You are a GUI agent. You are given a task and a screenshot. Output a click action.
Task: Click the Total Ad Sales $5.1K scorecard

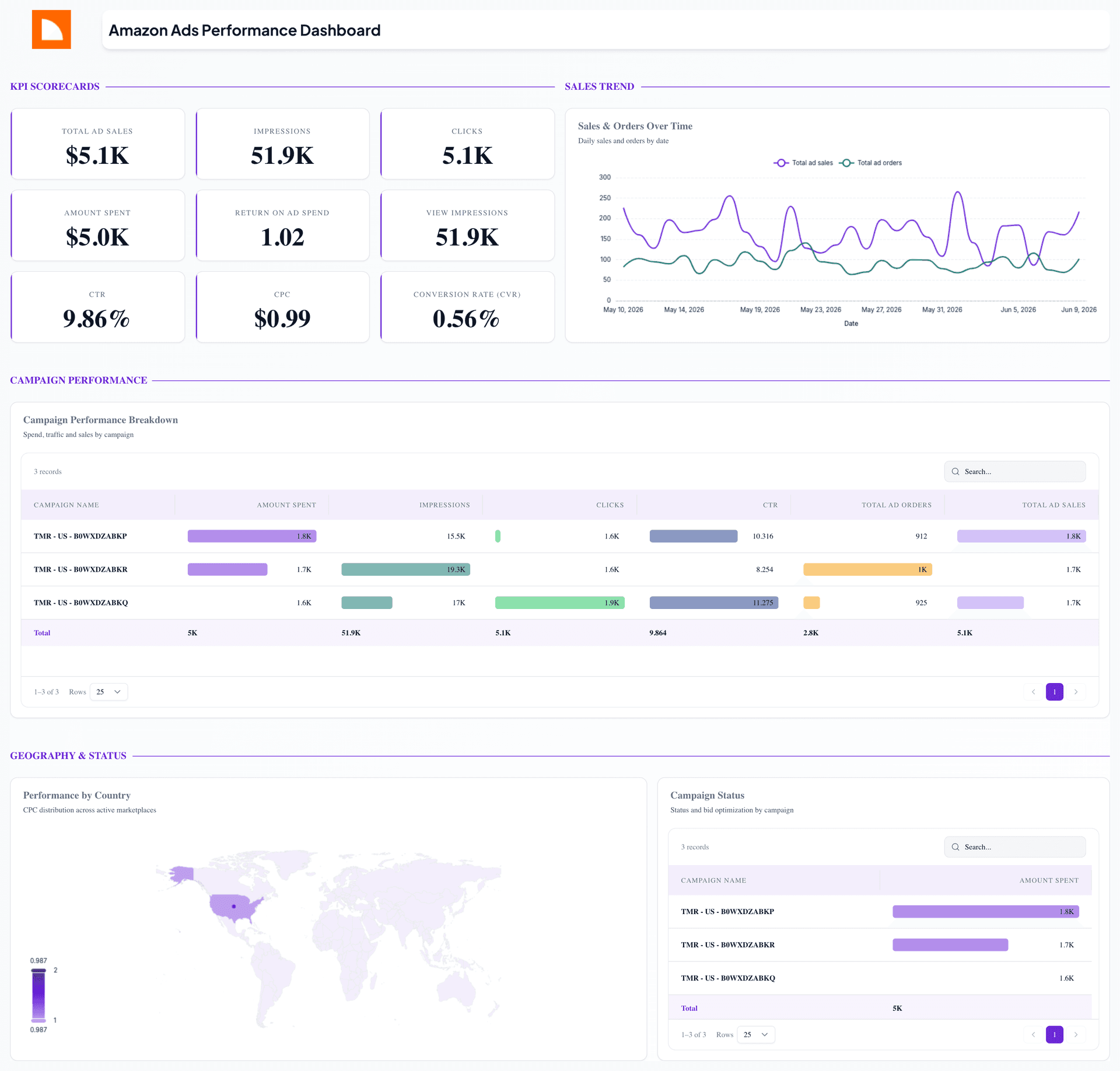(97, 144)
